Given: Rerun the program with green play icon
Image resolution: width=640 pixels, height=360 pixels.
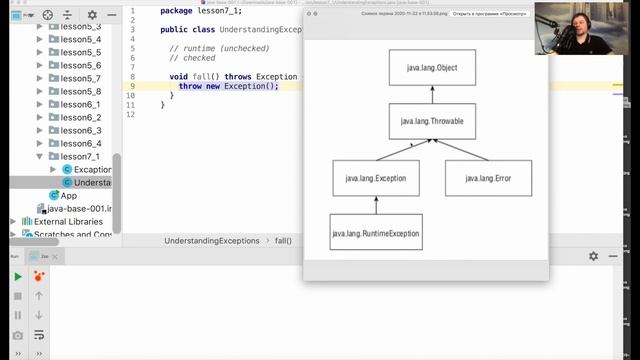Looking at the screenshot, I should coord(18,277).
